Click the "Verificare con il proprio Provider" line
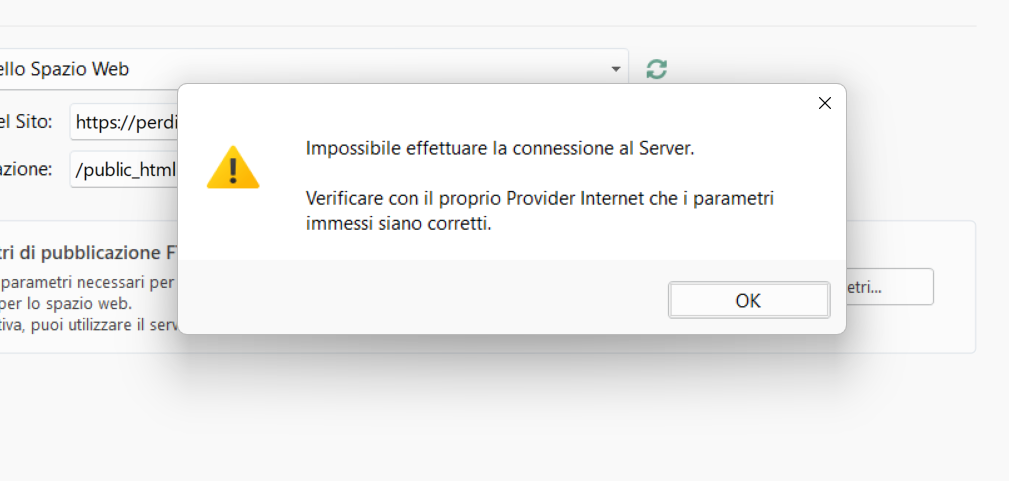The height and width of the screenshot is (481, 1009). [539, 199]
